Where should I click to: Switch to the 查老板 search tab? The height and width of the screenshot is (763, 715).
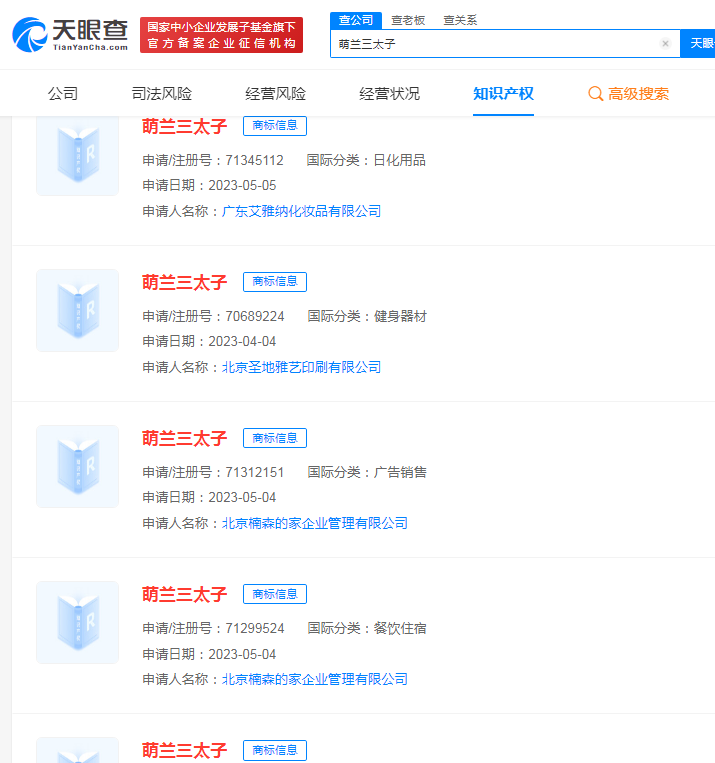[408, 20]
